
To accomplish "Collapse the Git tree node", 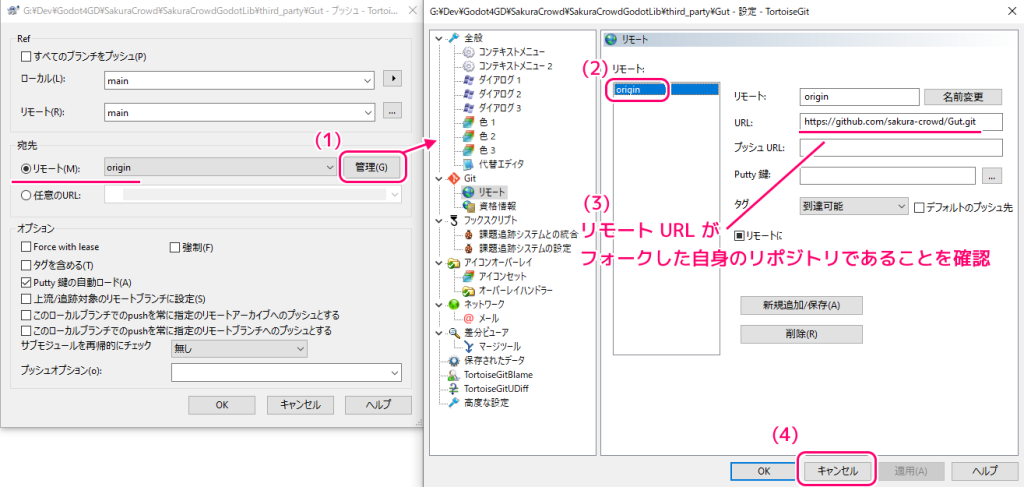I will (x=438, y=178).
